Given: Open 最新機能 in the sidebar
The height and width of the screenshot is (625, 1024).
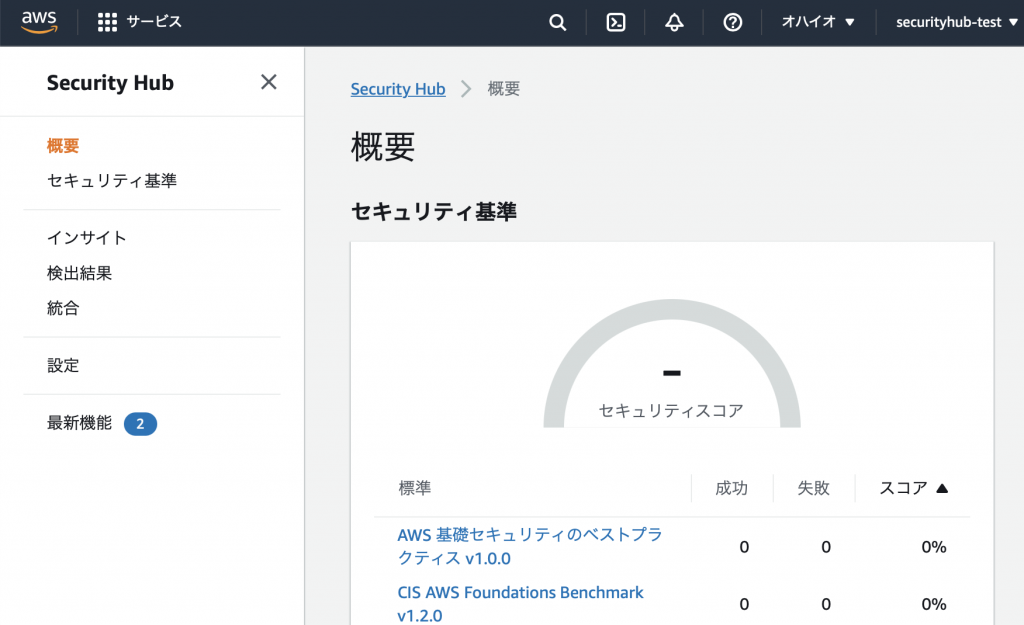Looking at the screenshot, I should [x=79, y=423].
